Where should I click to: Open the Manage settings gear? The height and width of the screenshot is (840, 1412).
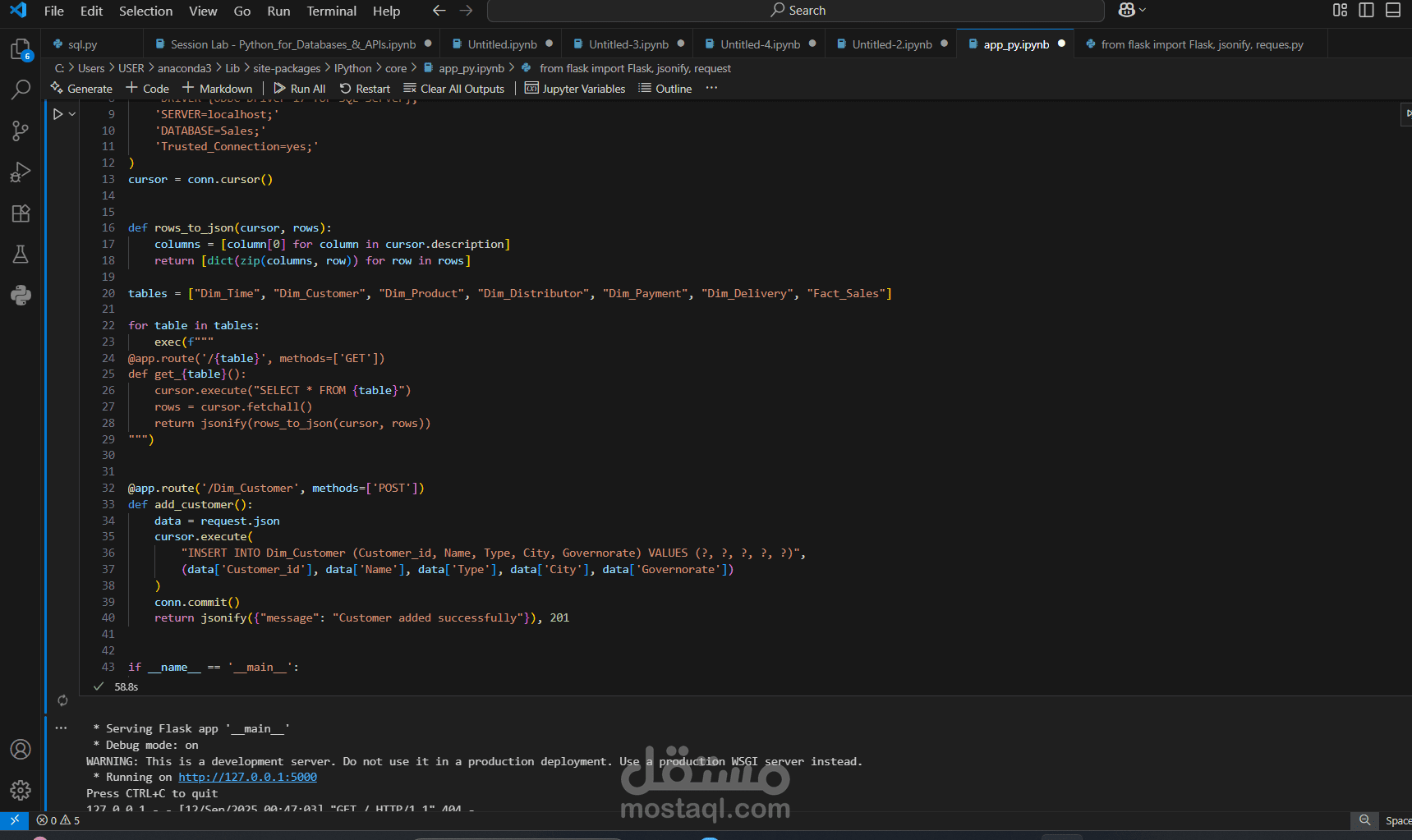(21, 791)
